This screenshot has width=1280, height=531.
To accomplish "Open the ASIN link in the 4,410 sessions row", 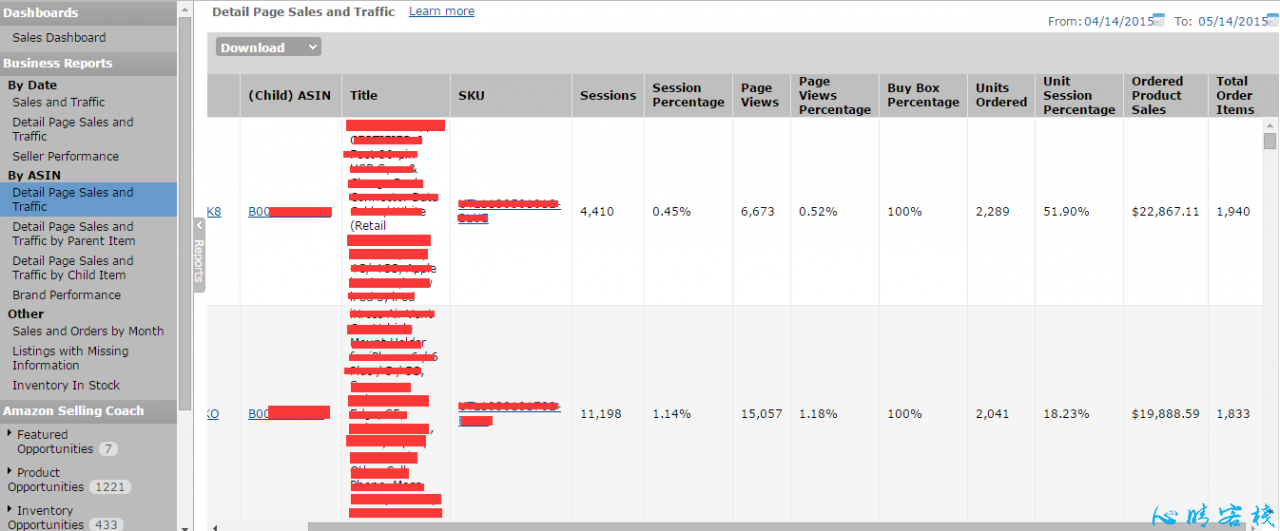I will [289, 212].
